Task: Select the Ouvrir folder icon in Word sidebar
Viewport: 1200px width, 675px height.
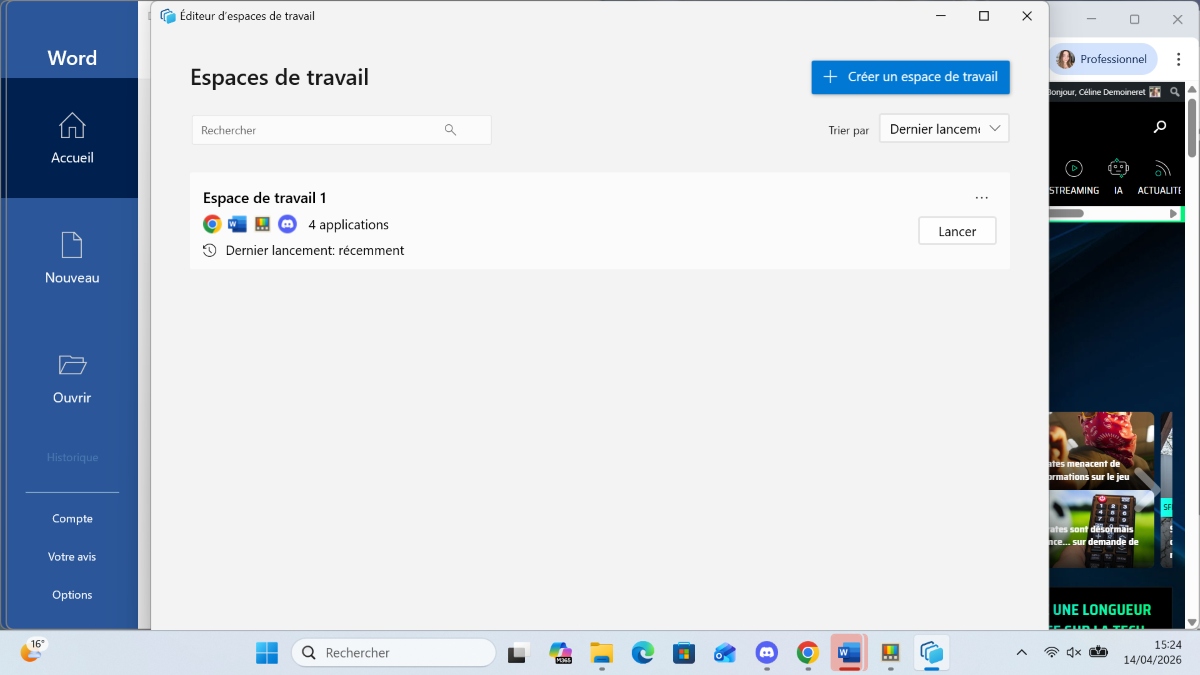Action: (x=71, y=365)
